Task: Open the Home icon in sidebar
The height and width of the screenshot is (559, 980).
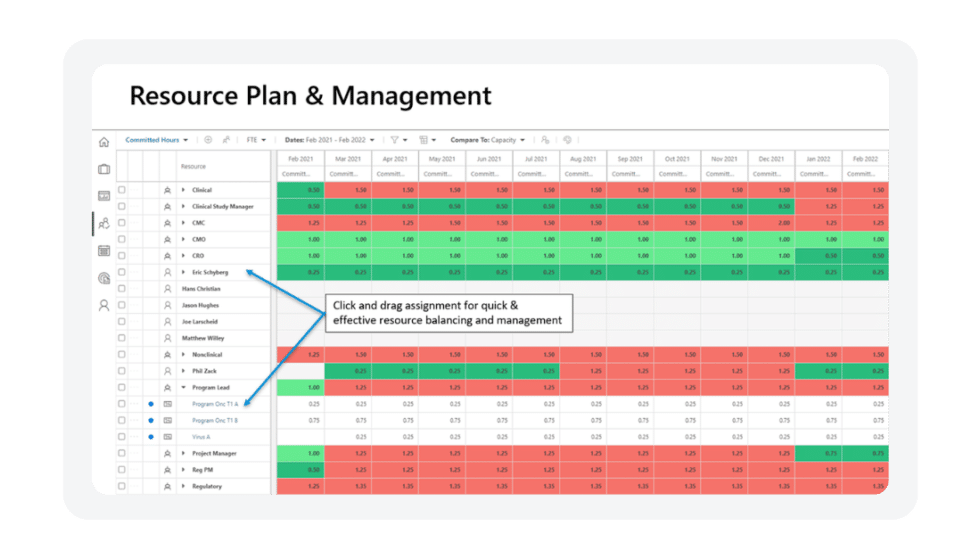Action: [104, 142]
